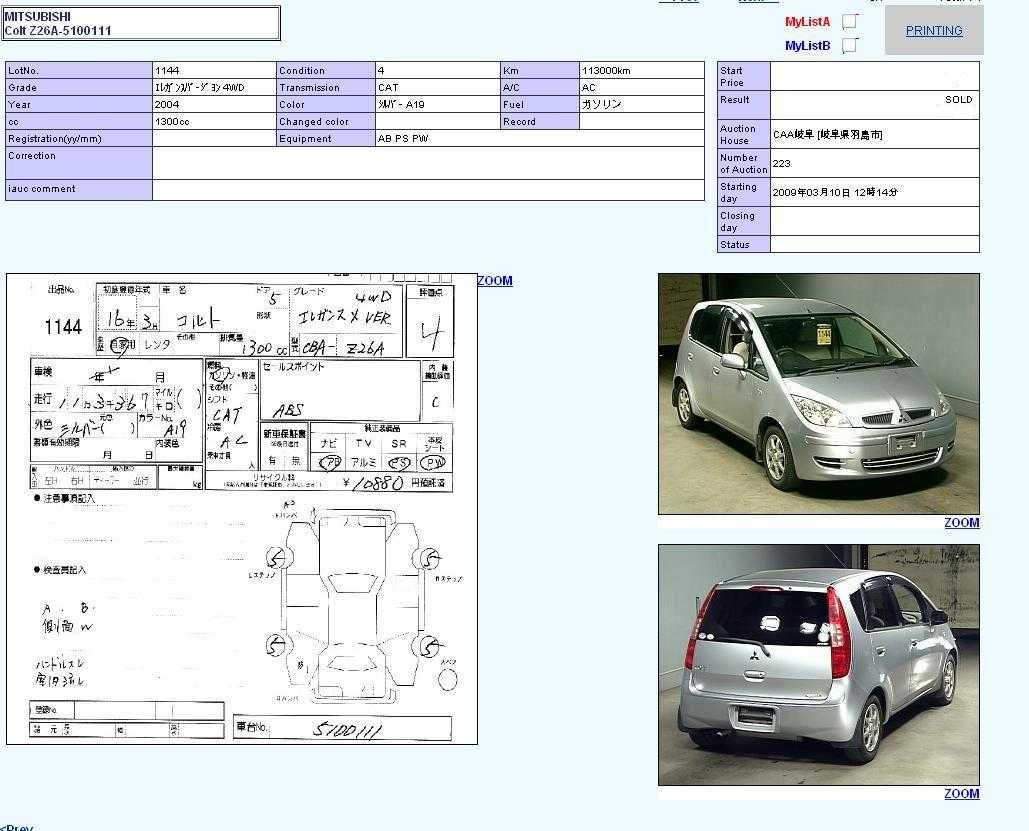Click the Equipment value AB PS PW
This screenshot has height=831, width=1029.
pos(539,139)
